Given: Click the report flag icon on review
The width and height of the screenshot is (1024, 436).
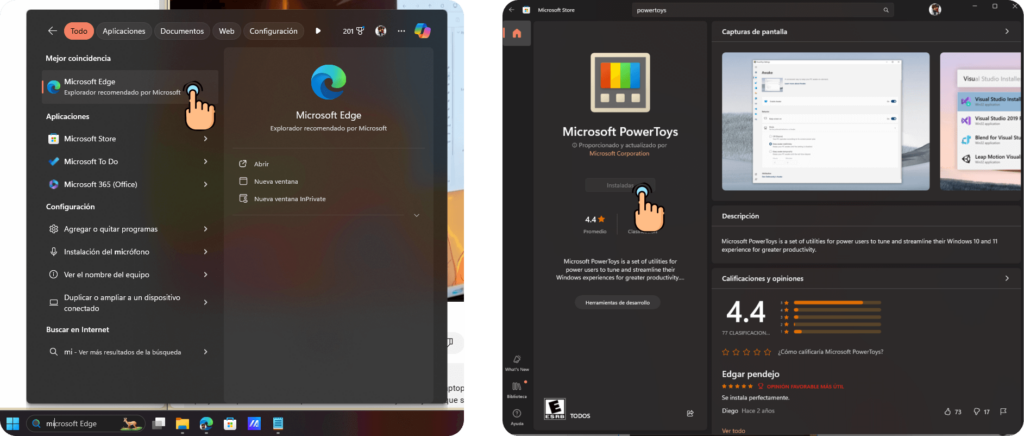Looking at the screenshot, I should click(x=1006, y=411).
